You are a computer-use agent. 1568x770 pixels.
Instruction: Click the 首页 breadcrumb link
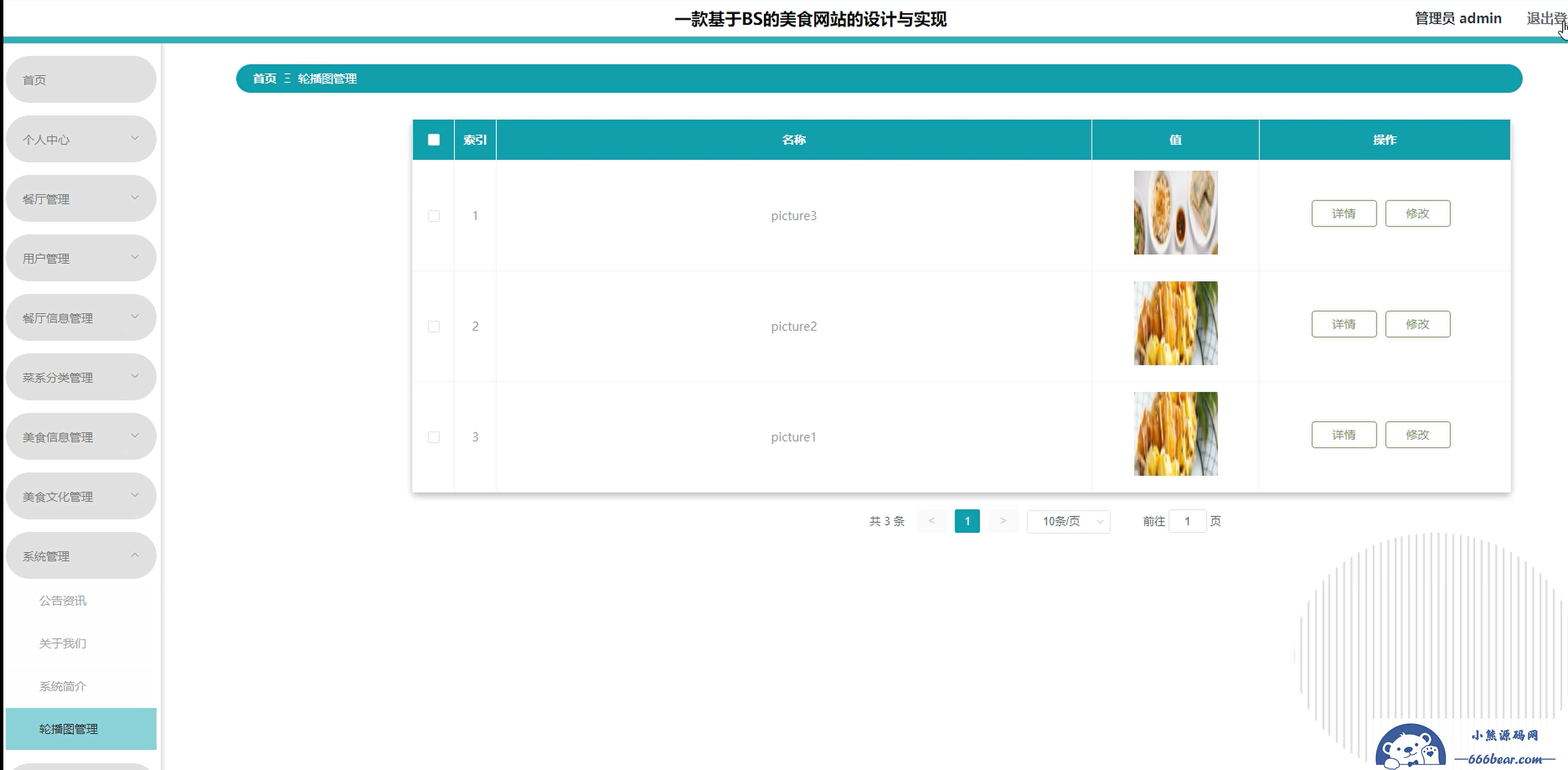(264, 78)
